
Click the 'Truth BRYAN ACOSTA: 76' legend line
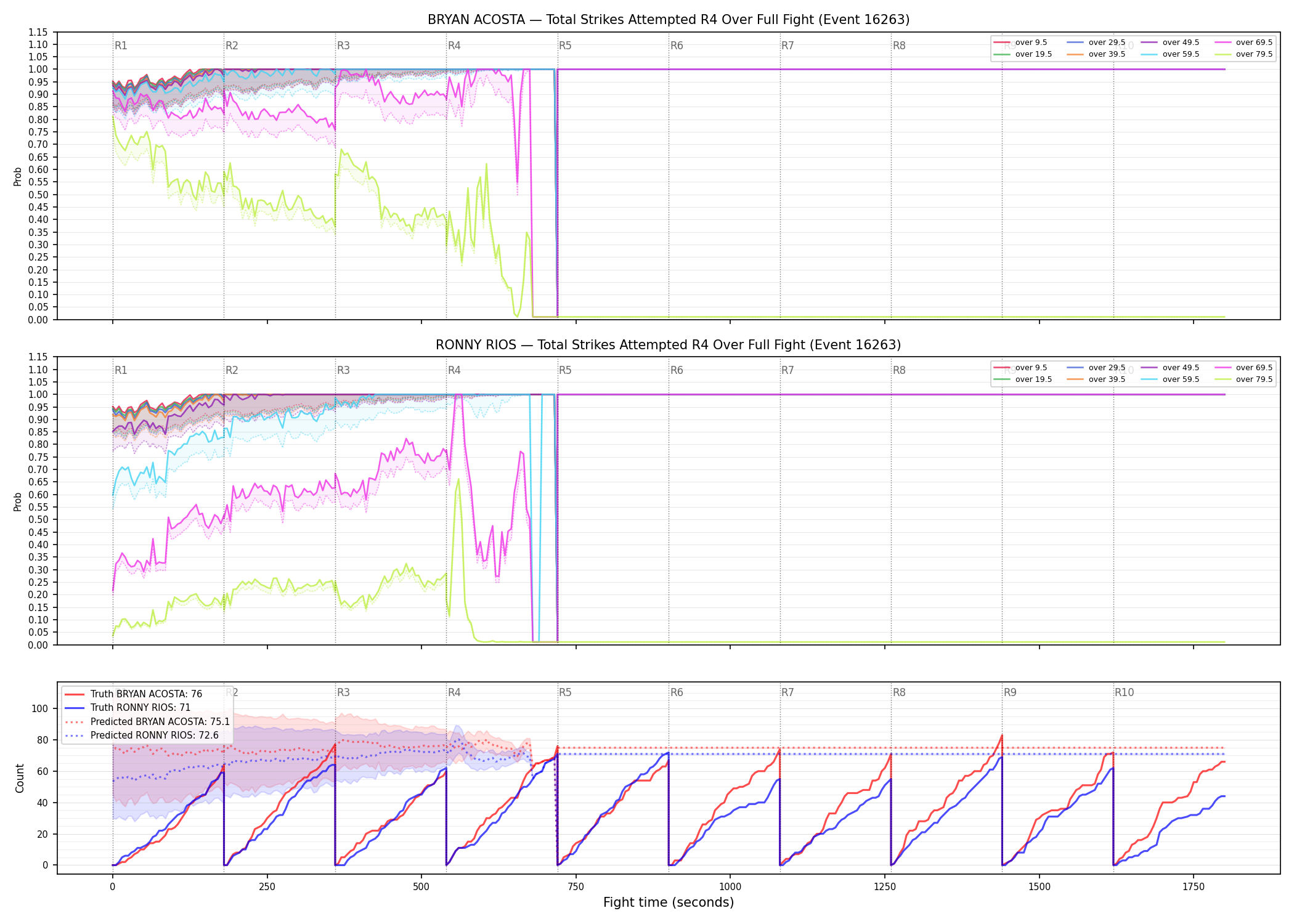pyautogui.click(x=134, y=694)
